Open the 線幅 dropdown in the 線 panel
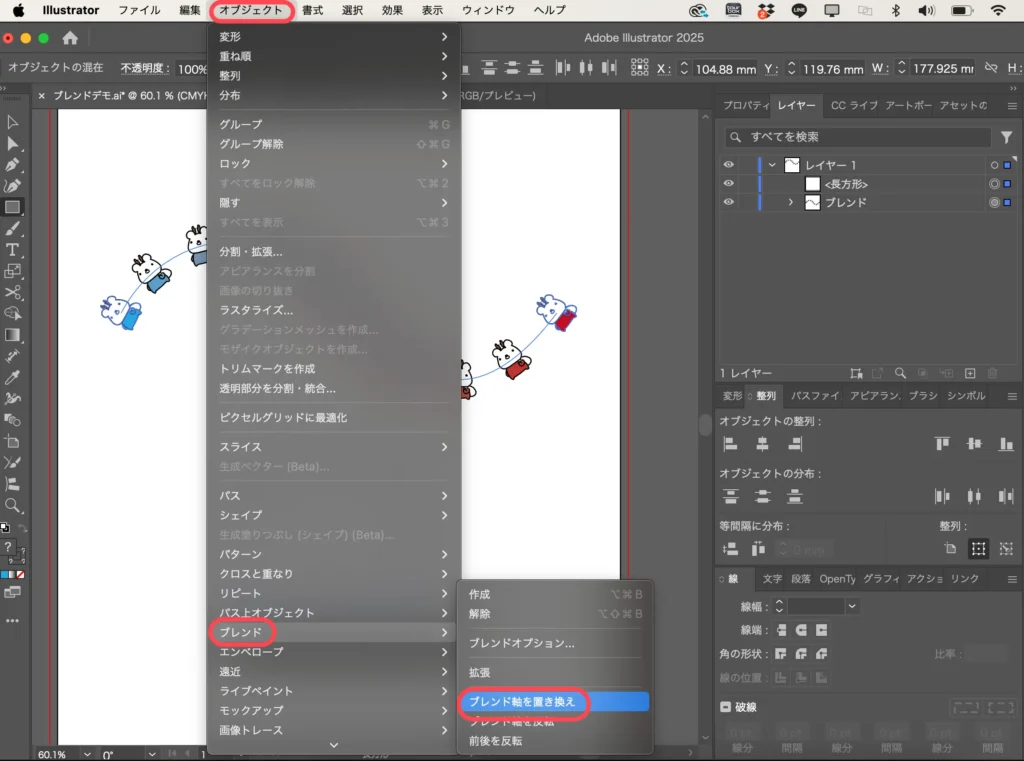The image size is (1024, 761). coord(853,605)
